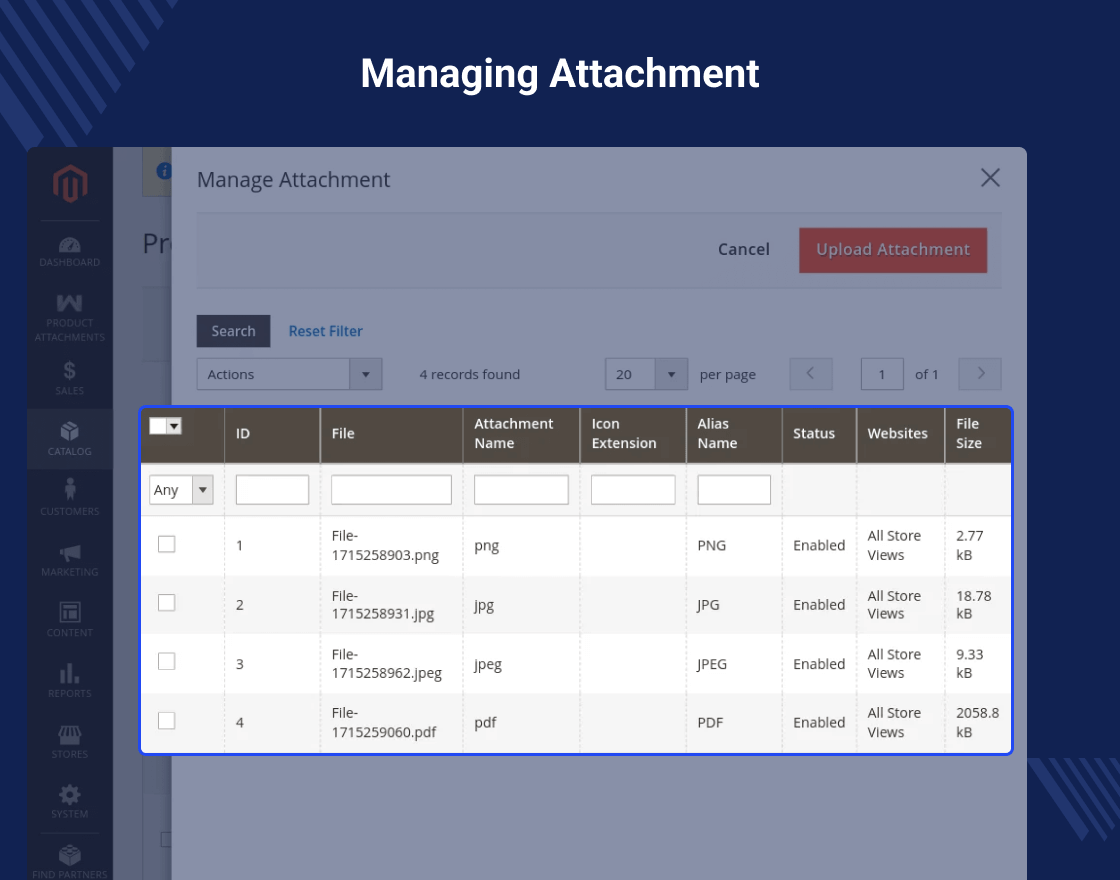Tick checkbox for File-1715258962.jpeg row
Screen dimensions: 1120x880
pyautogui.click(x=166, y=661)
